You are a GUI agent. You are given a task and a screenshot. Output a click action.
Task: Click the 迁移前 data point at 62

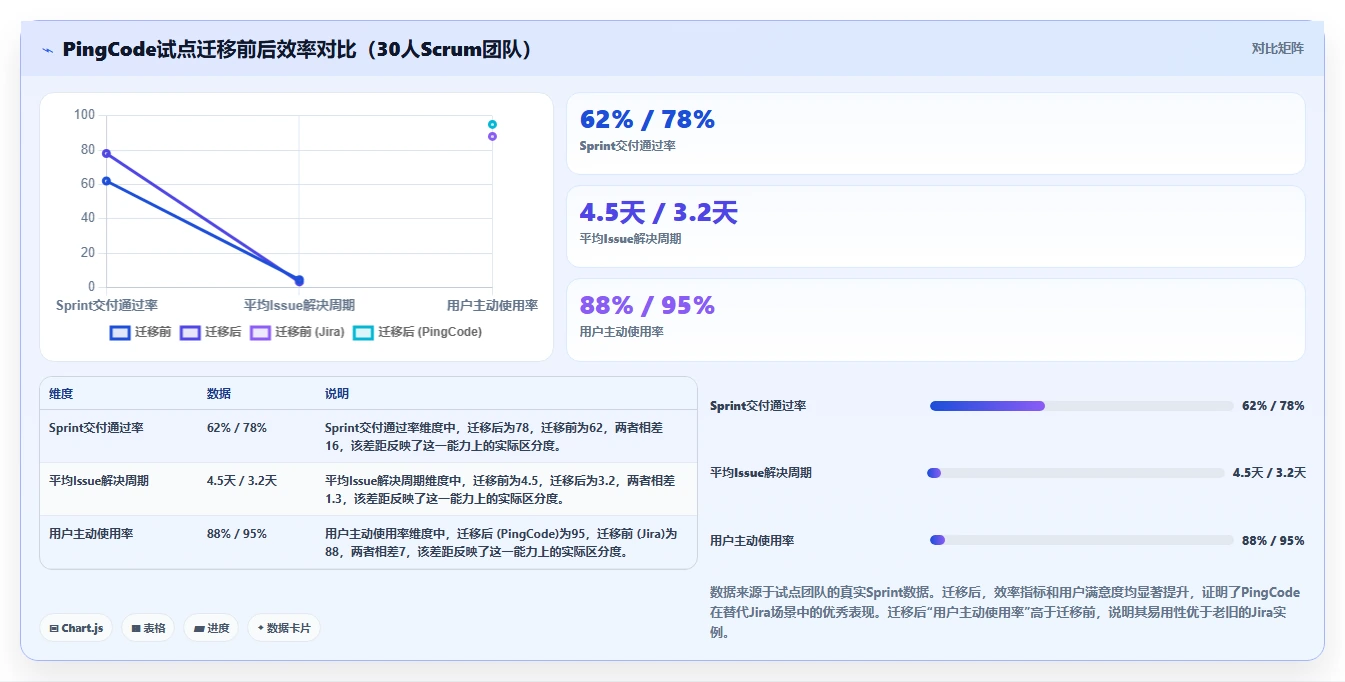(106, 181)
